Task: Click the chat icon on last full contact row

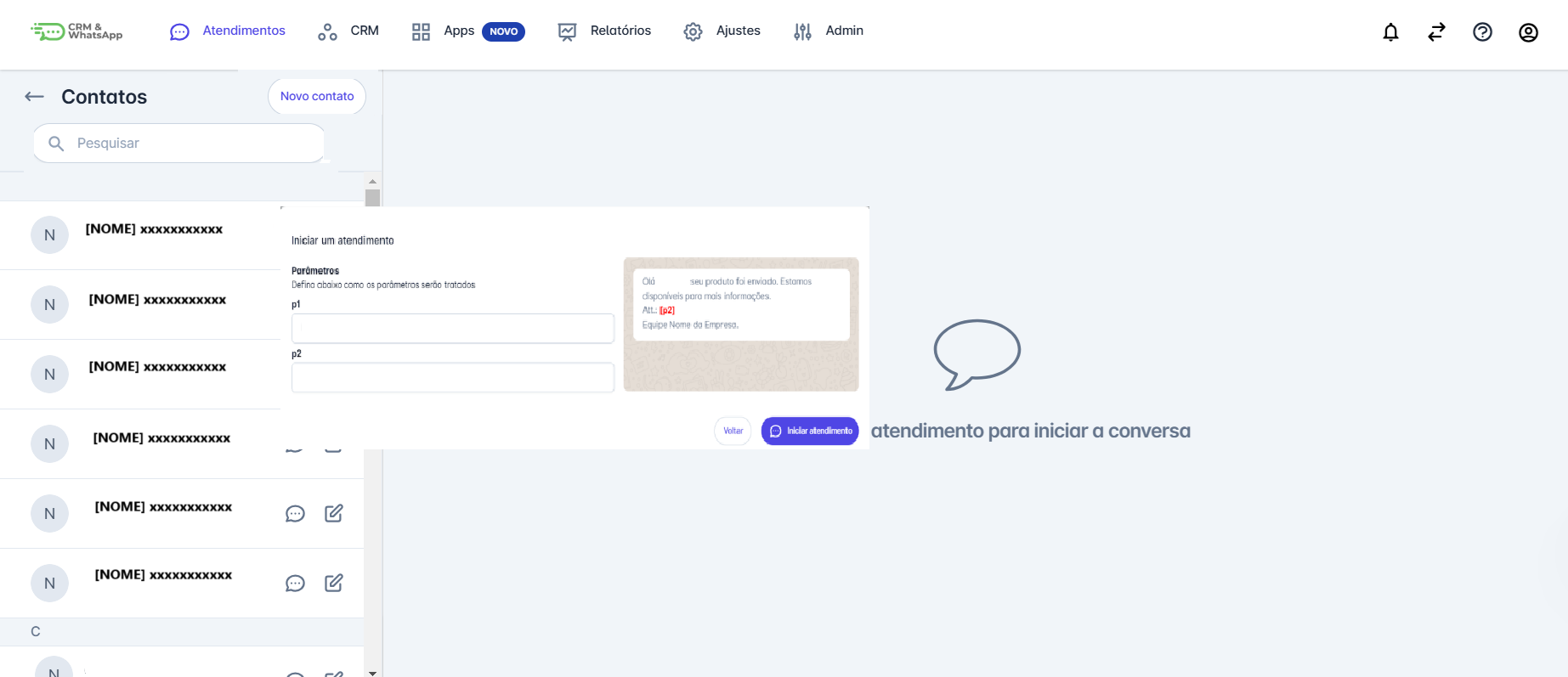Action: coord(295,584)
